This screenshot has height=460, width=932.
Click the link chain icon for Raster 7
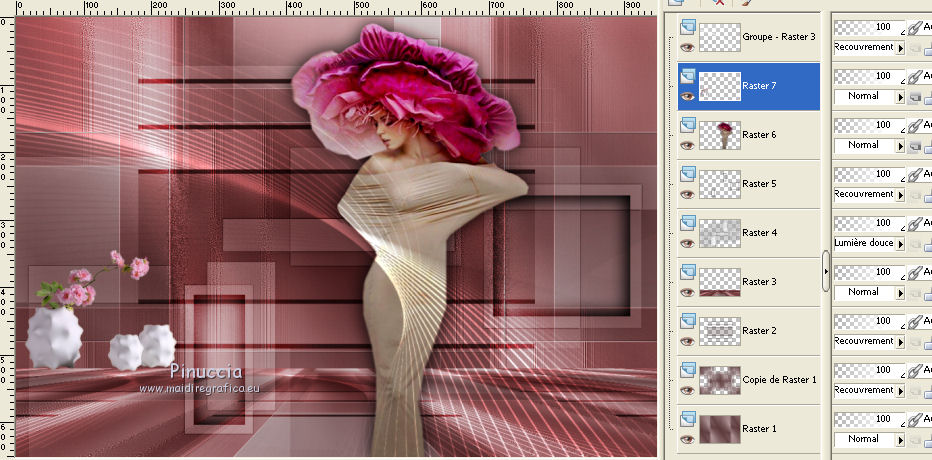(915, 76)
